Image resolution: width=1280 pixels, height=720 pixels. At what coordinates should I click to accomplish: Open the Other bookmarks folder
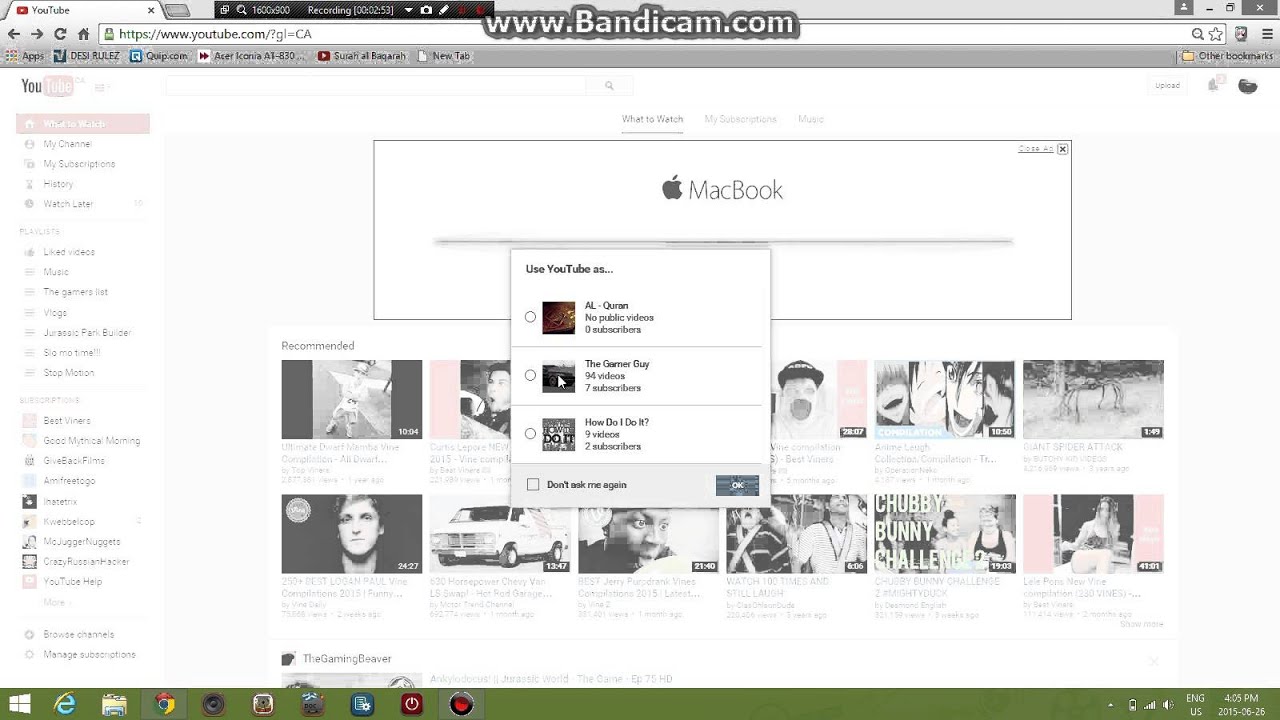tap(1227, 56)
